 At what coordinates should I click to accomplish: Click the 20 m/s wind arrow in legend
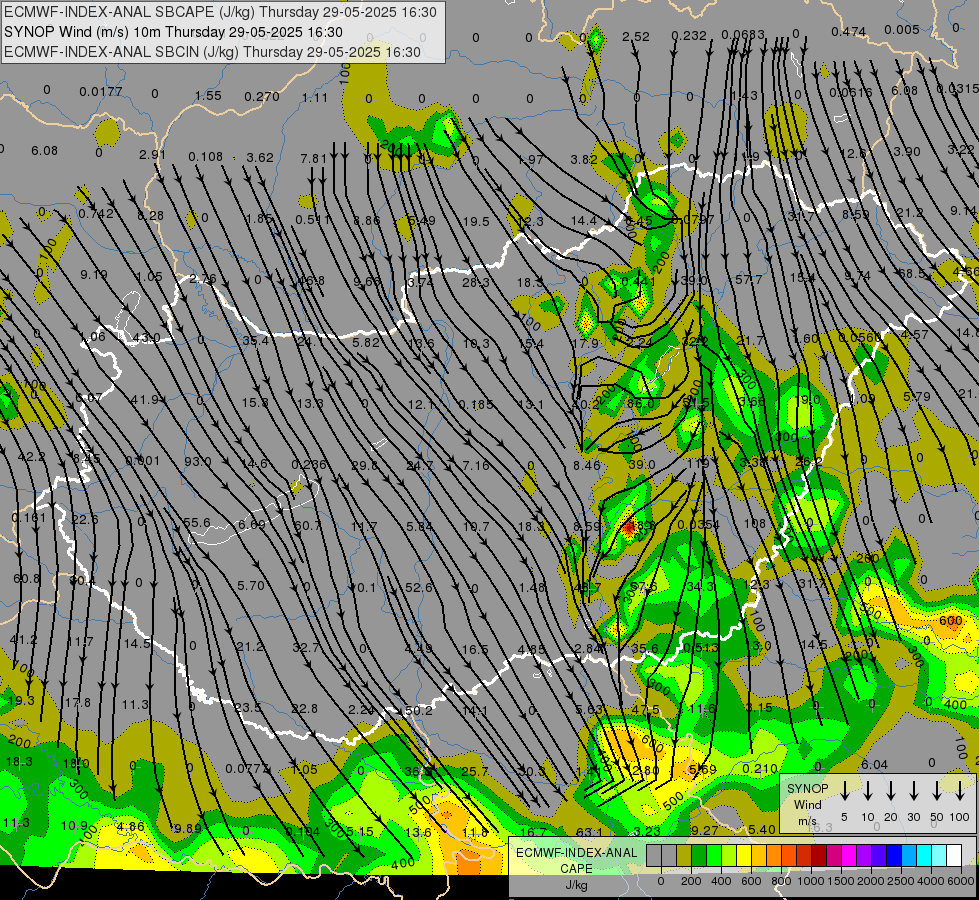click(x=891, y=791)
